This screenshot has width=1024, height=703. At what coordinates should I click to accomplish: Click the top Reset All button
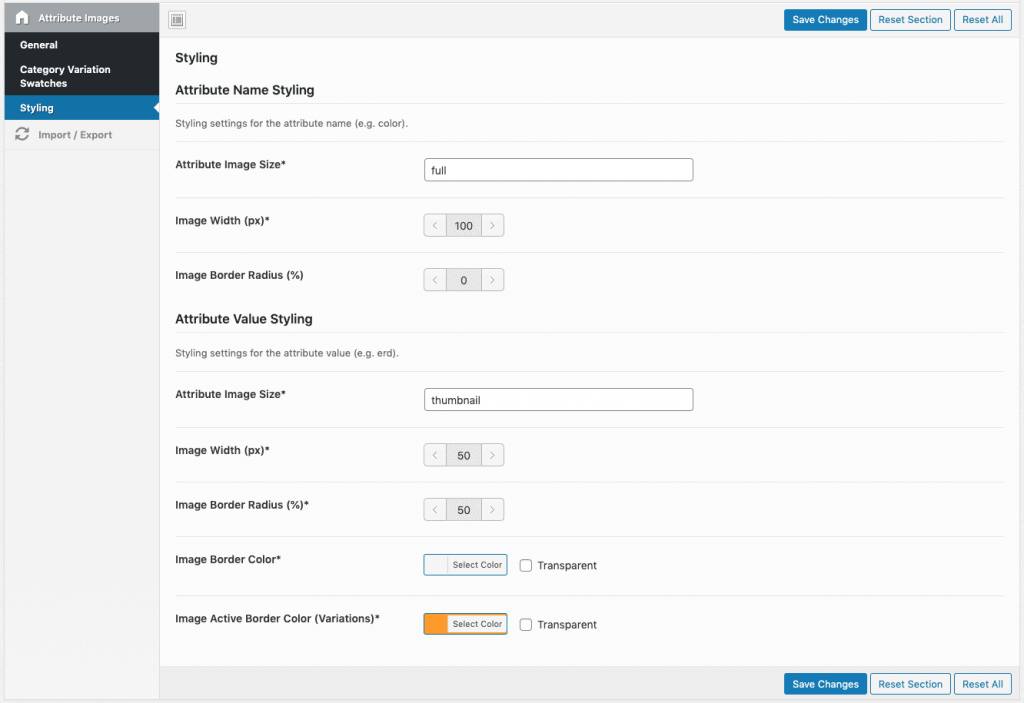pos(982,20)
